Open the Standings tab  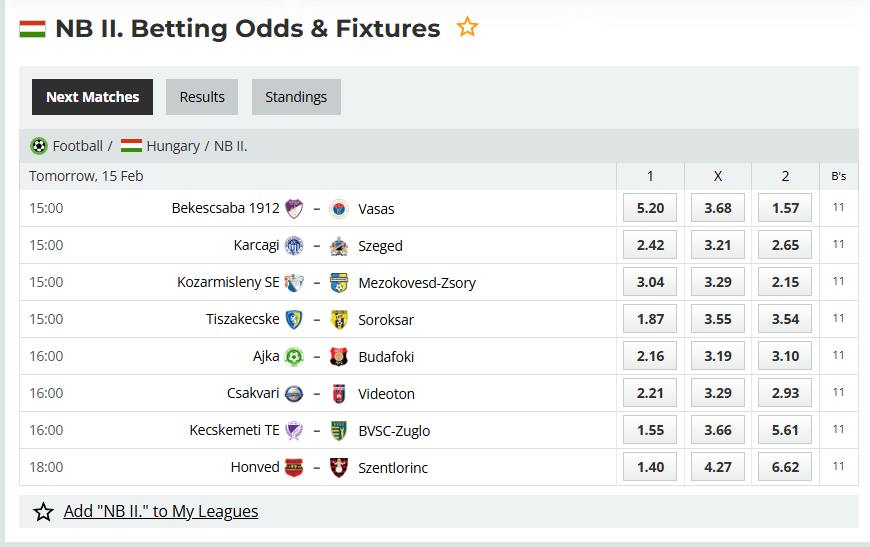click(296, 97)
